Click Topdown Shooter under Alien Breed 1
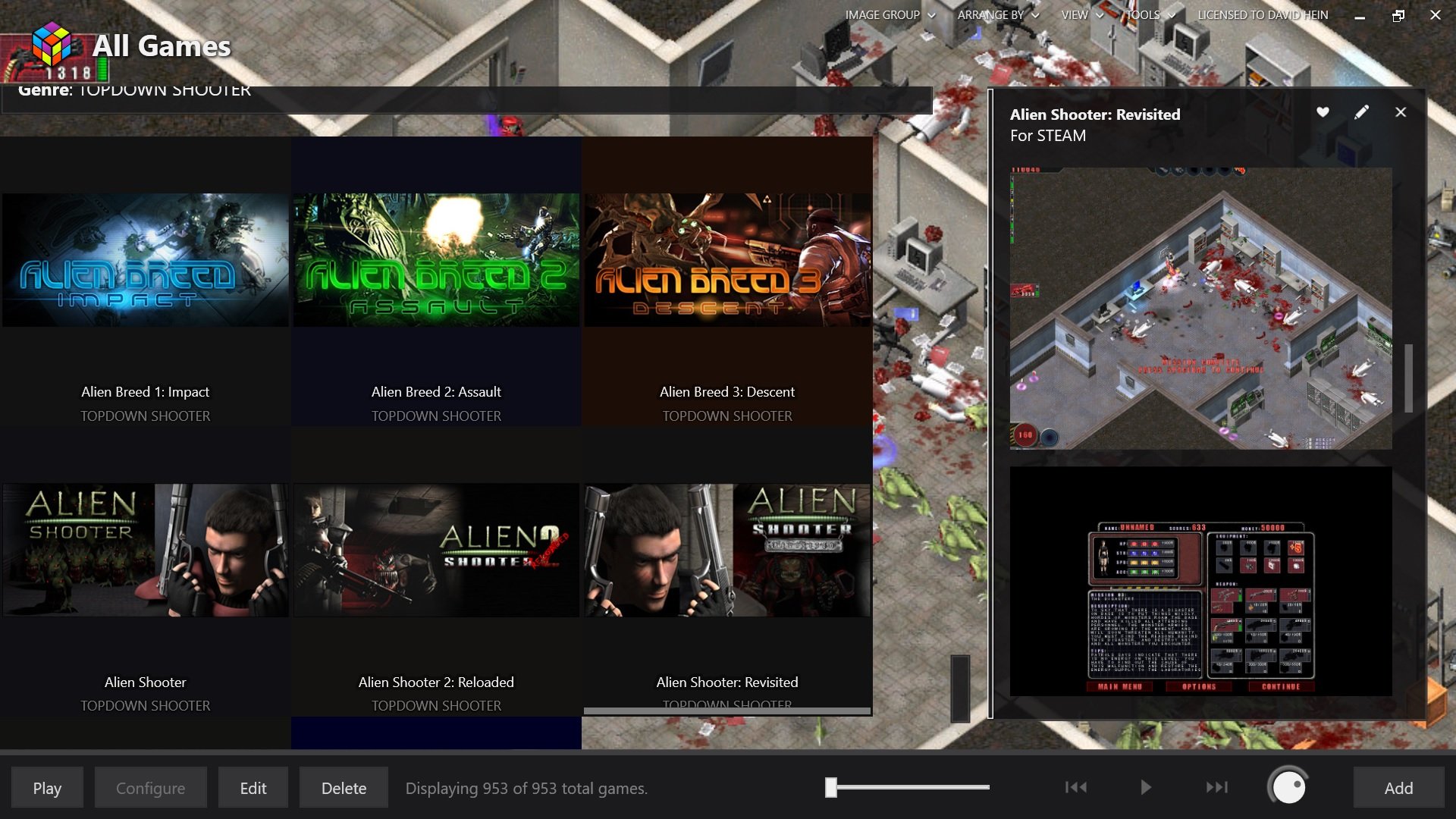Screen dimensions: 1456x819 [145, 416]
